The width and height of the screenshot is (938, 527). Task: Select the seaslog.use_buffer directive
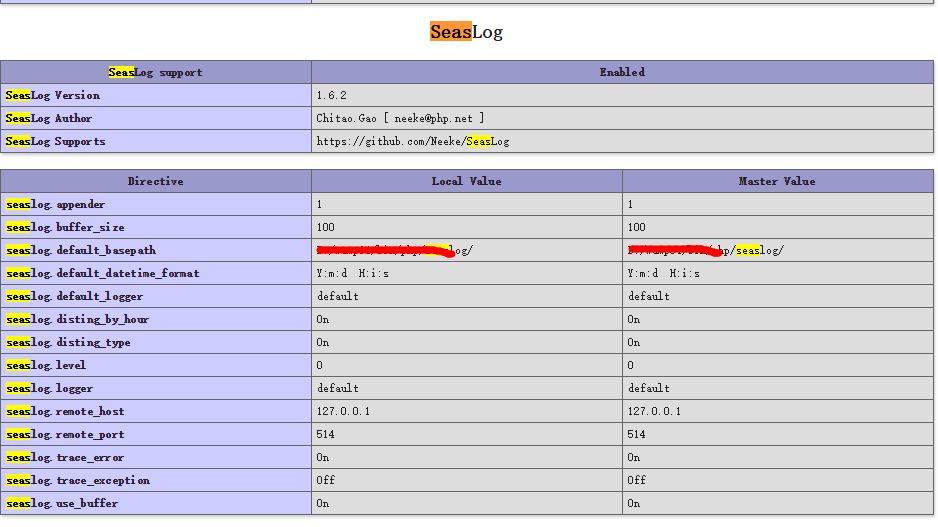coord(62,504)
